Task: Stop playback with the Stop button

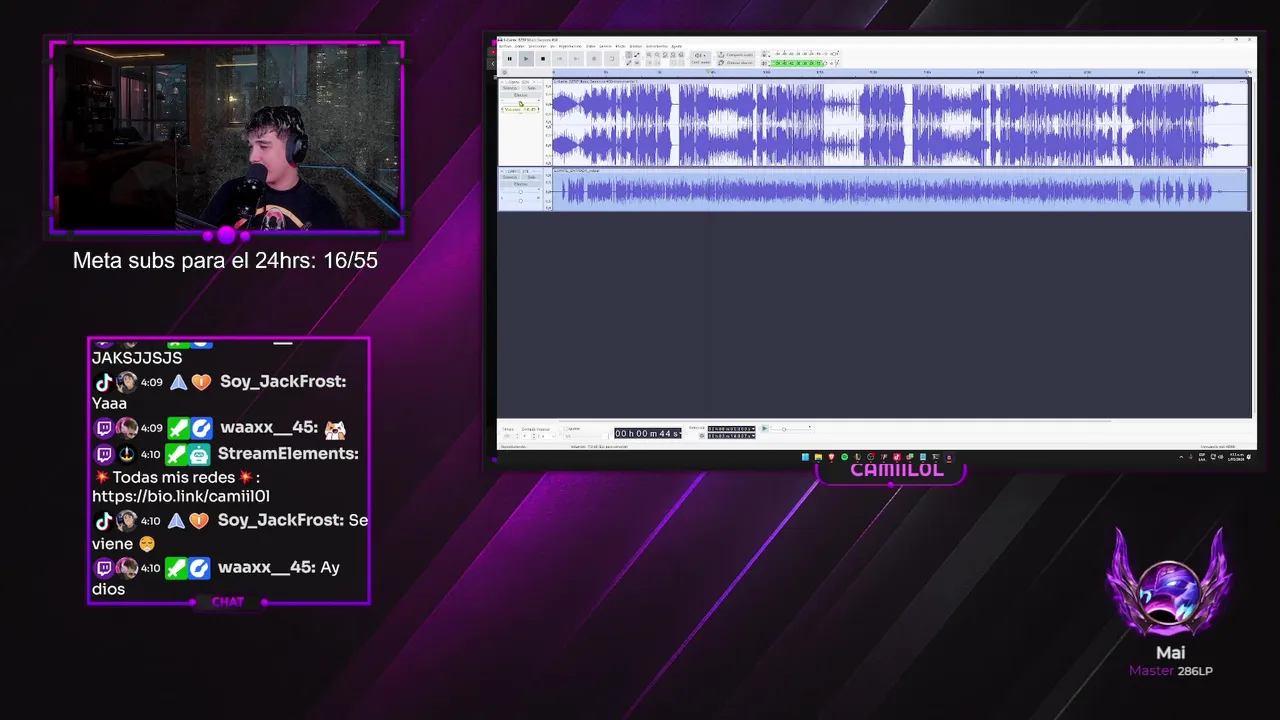Action: pos(543,58)
